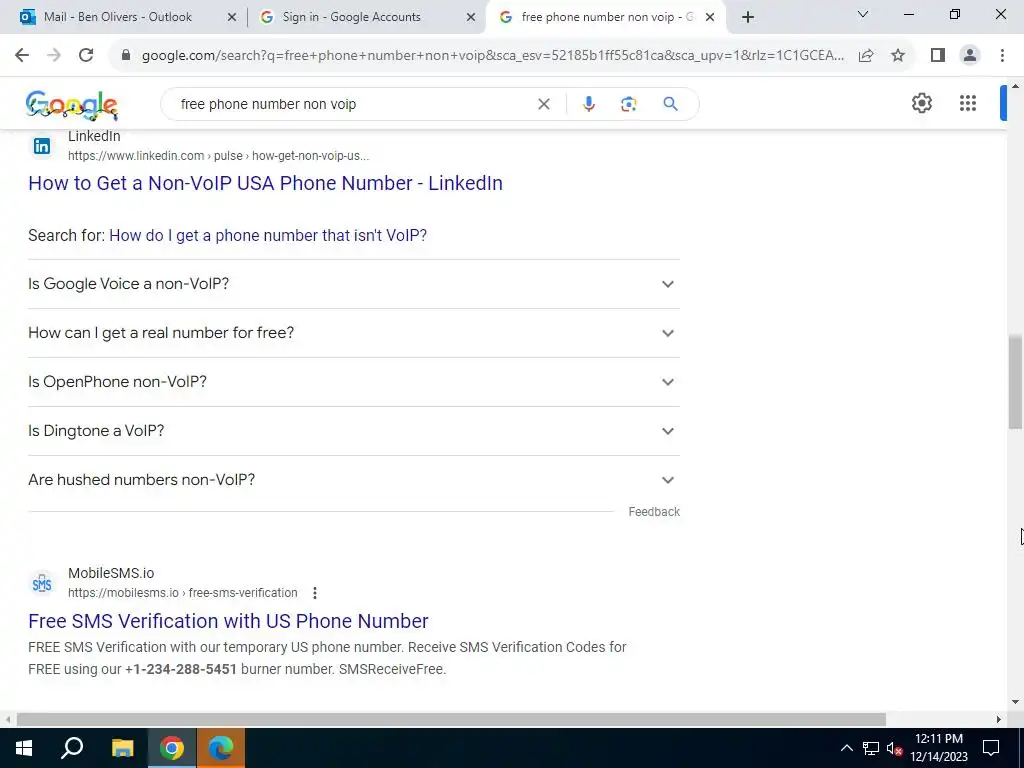Open "Free SMS Verification with US Phone Number"
The width and height of the screenshot is (1024, 768).
point(228,621)
